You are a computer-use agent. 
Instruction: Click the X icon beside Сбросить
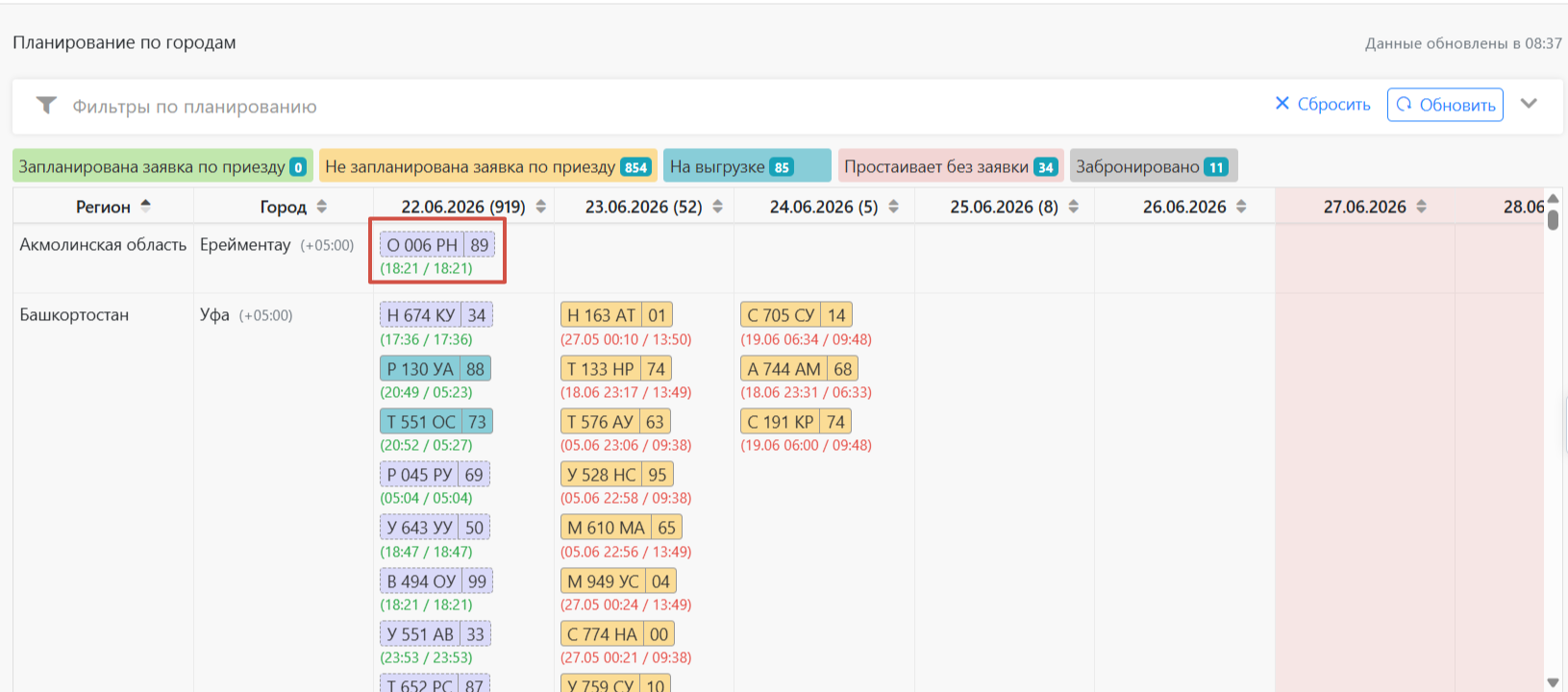pos(1282,104)
